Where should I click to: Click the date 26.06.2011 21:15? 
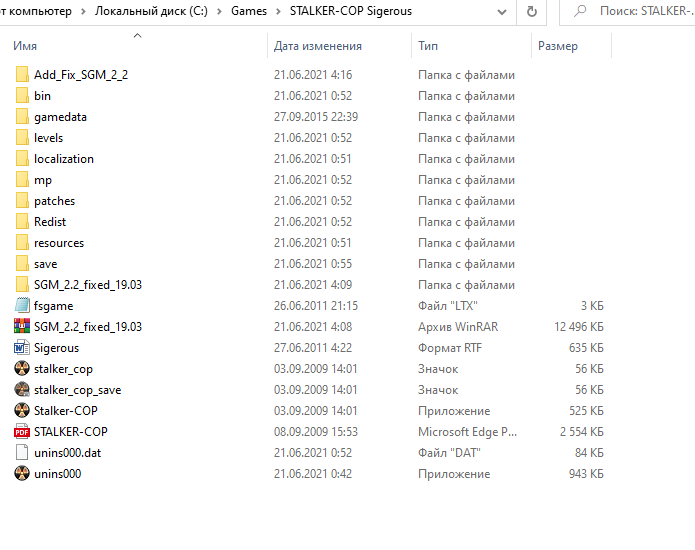click(x=316, y=305)
